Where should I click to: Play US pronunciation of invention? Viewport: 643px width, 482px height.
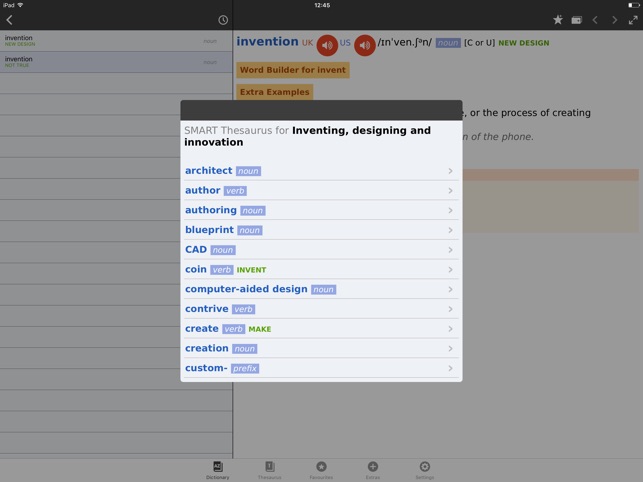tap(365, 45)
